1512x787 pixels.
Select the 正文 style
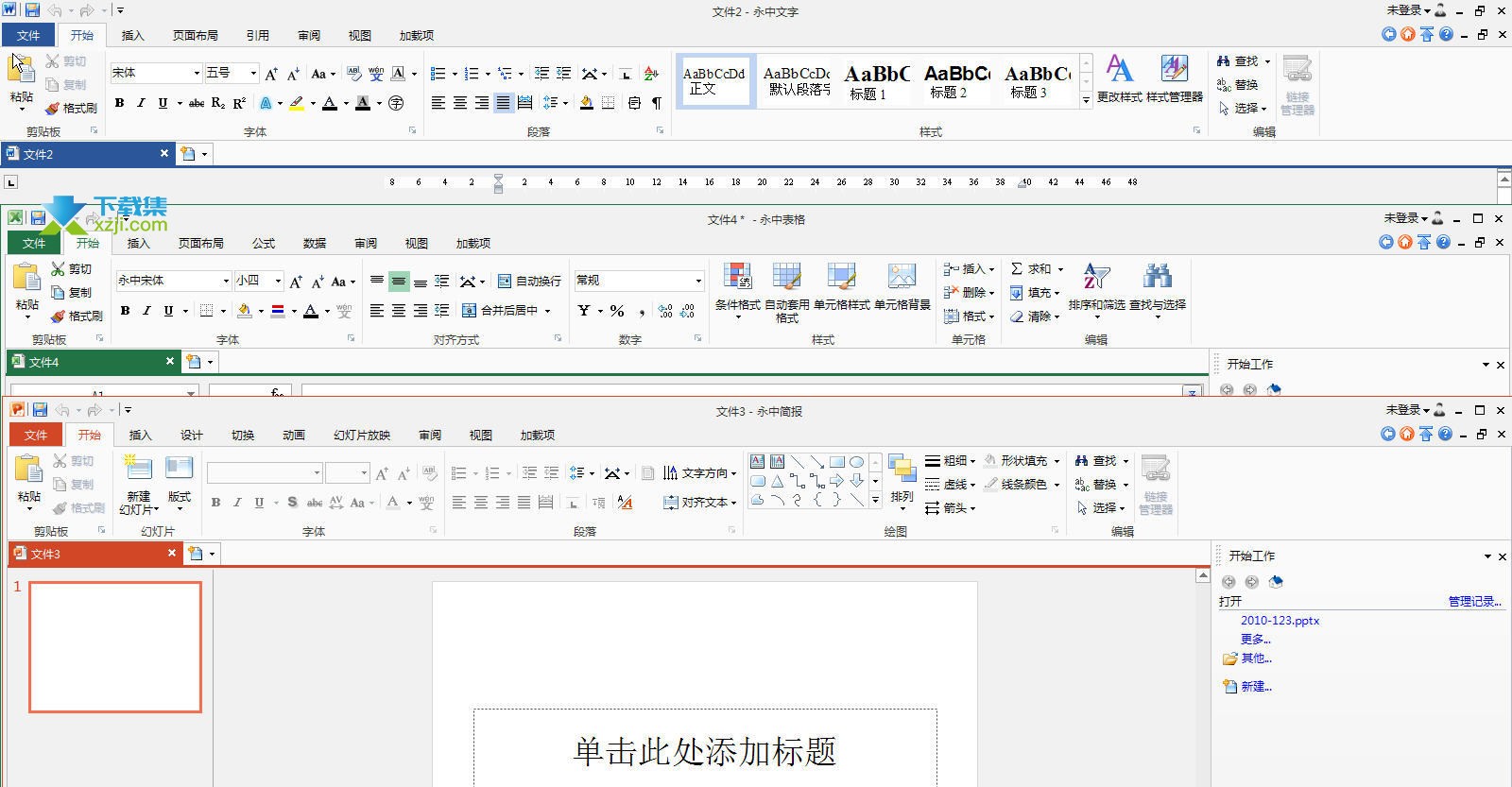[714, 81]
